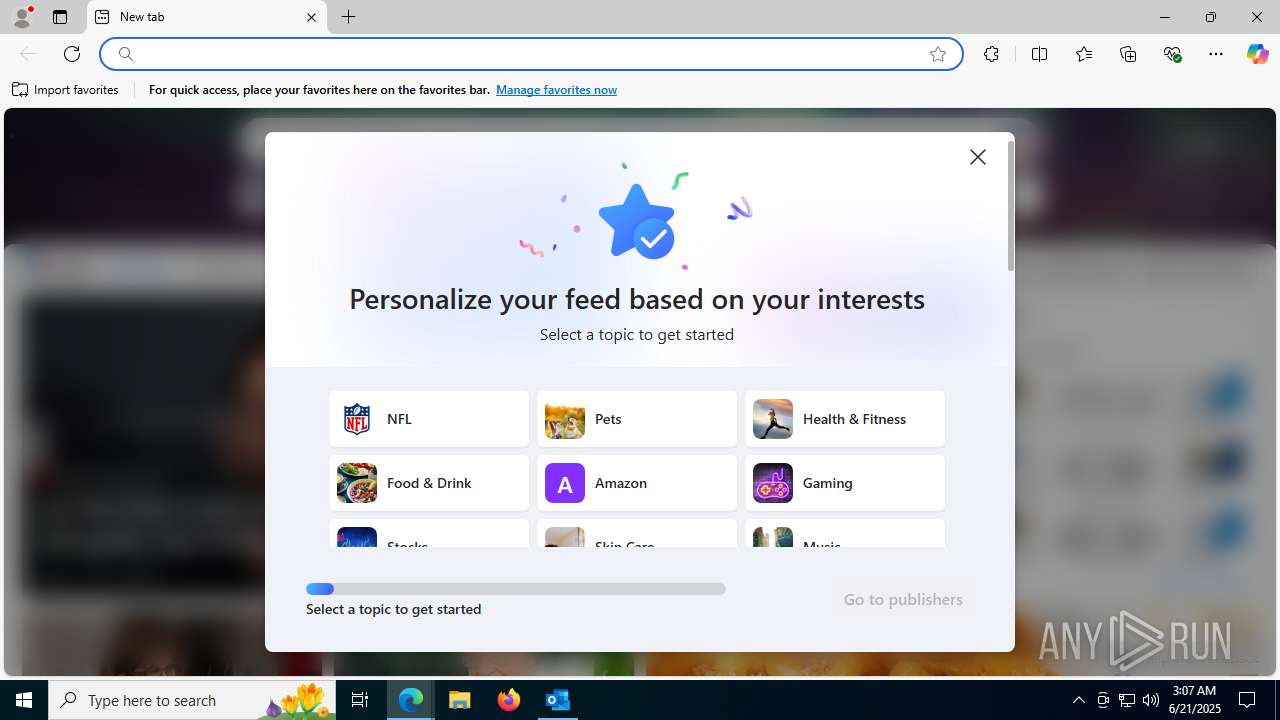Add this page to favorites star

click(938, 54)
